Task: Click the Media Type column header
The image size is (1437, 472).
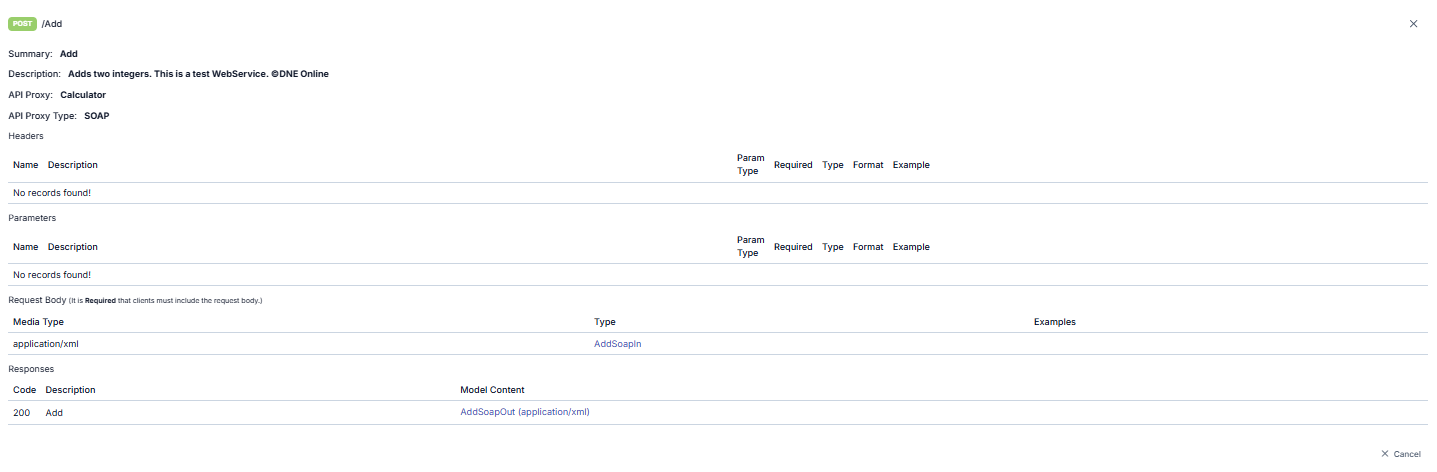Action: pyautogui.click(x=38, y=322)
